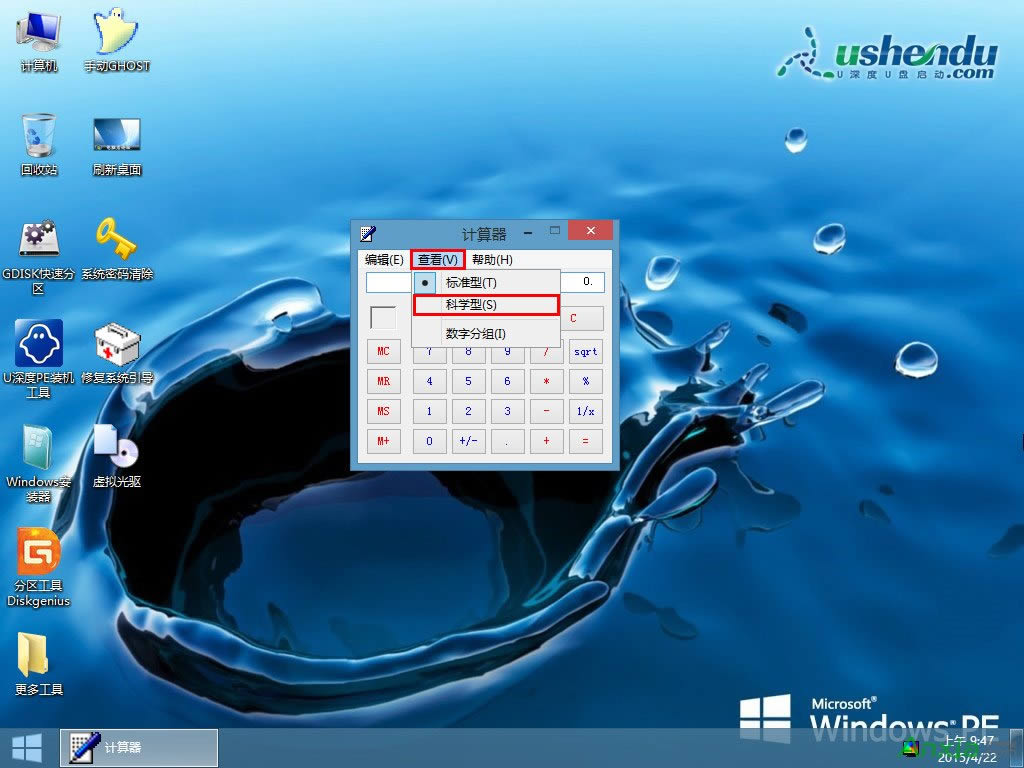Image resolution: width=1024 pixels, height=768 pixels.
Task: Select the U深度PE装机工具 icon
Action: (39, 359)
